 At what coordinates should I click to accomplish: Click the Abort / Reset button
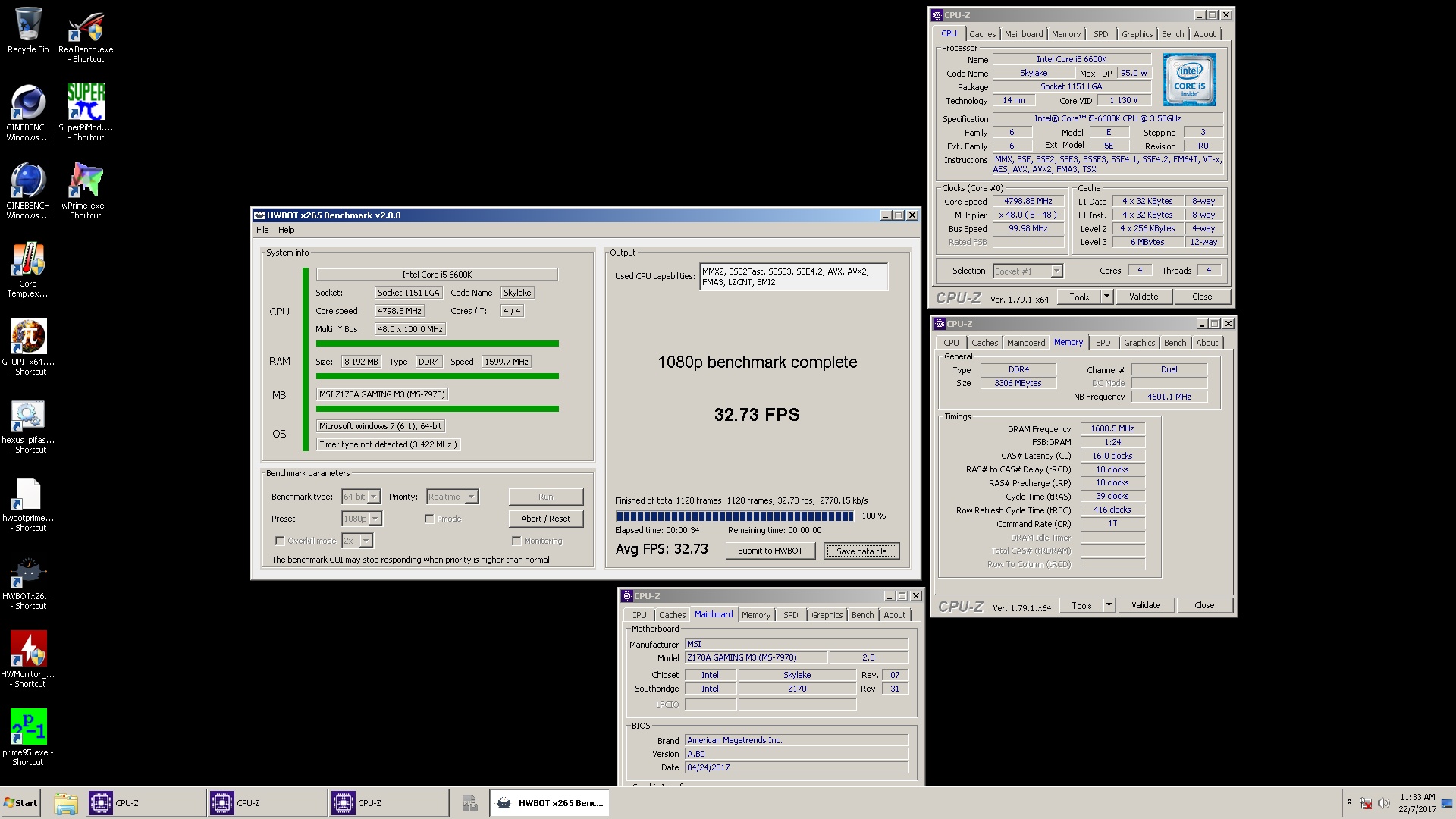(546, 519)
